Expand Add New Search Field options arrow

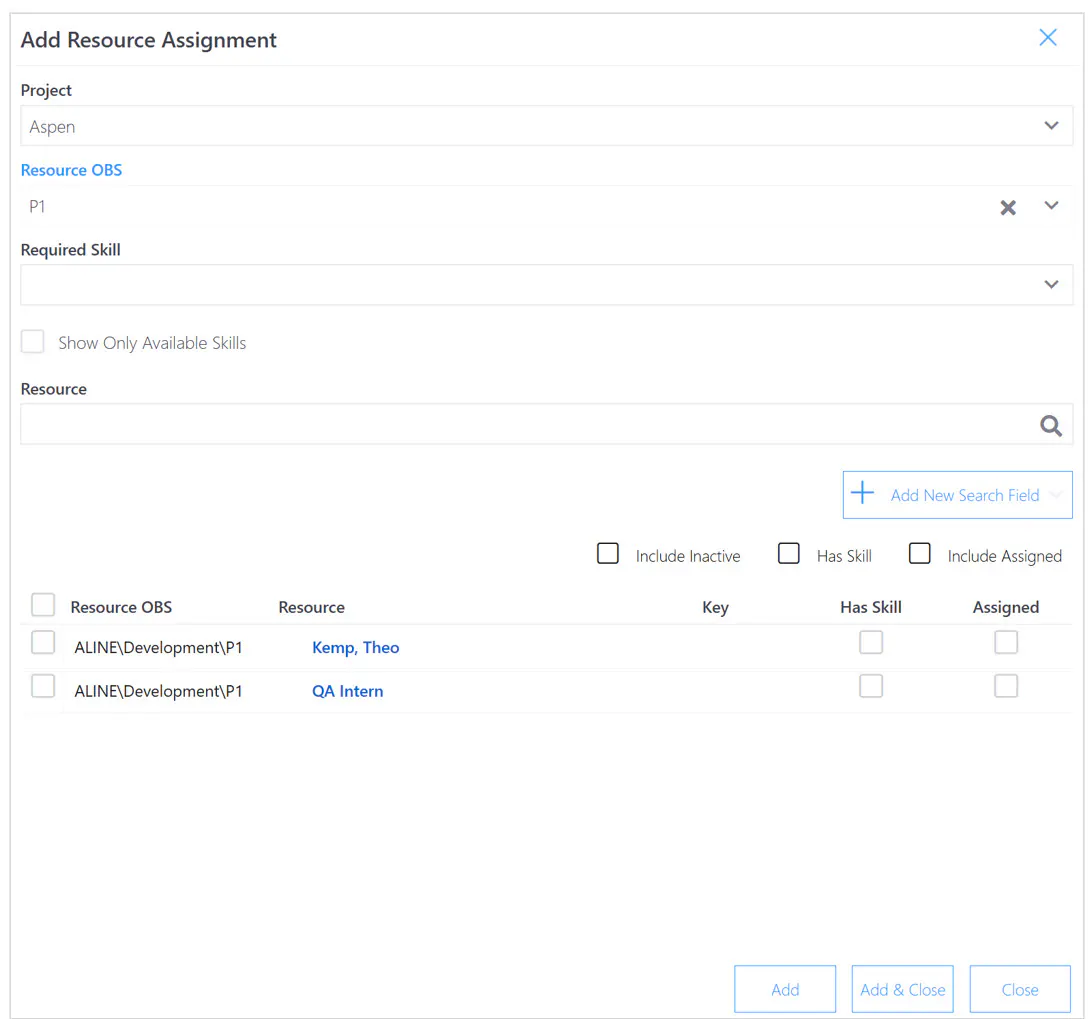(1056, 495)
